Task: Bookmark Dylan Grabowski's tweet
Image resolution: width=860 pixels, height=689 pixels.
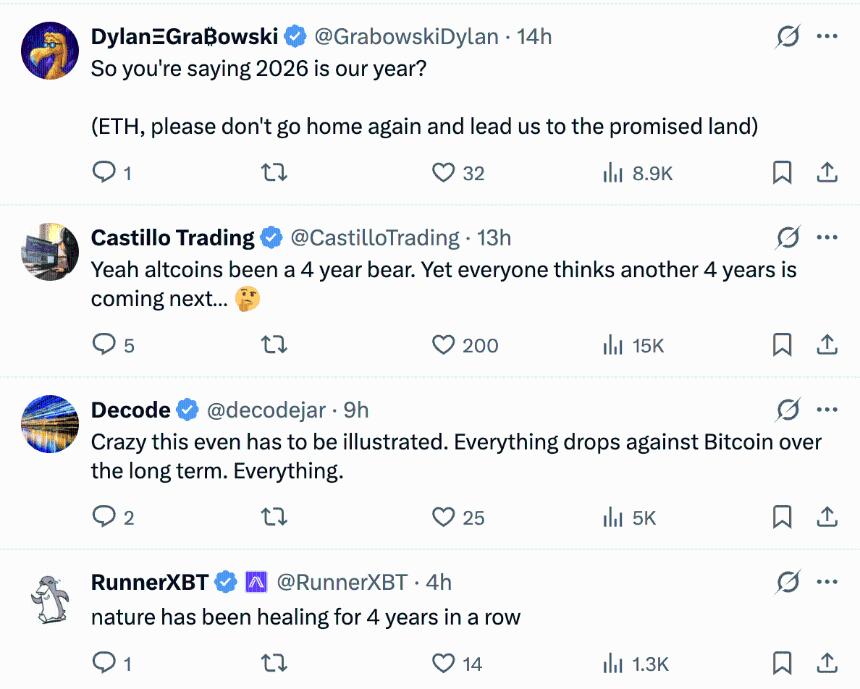Action: [x=782, y=173]
